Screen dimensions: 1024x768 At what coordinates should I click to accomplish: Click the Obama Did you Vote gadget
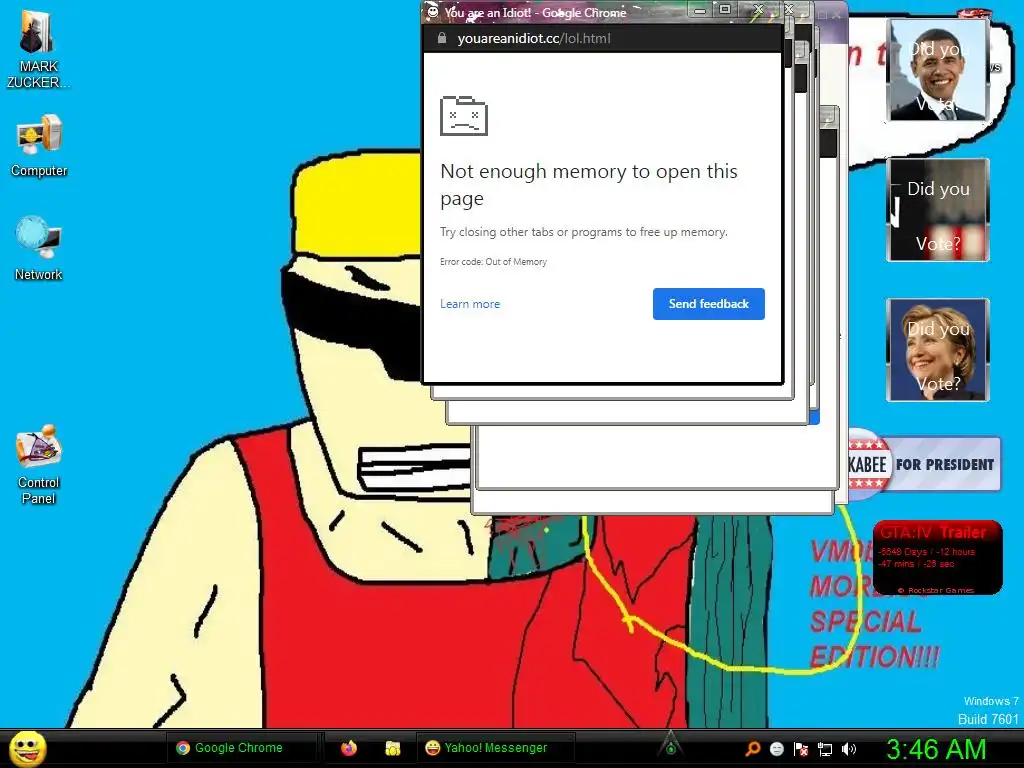[938, 70]
